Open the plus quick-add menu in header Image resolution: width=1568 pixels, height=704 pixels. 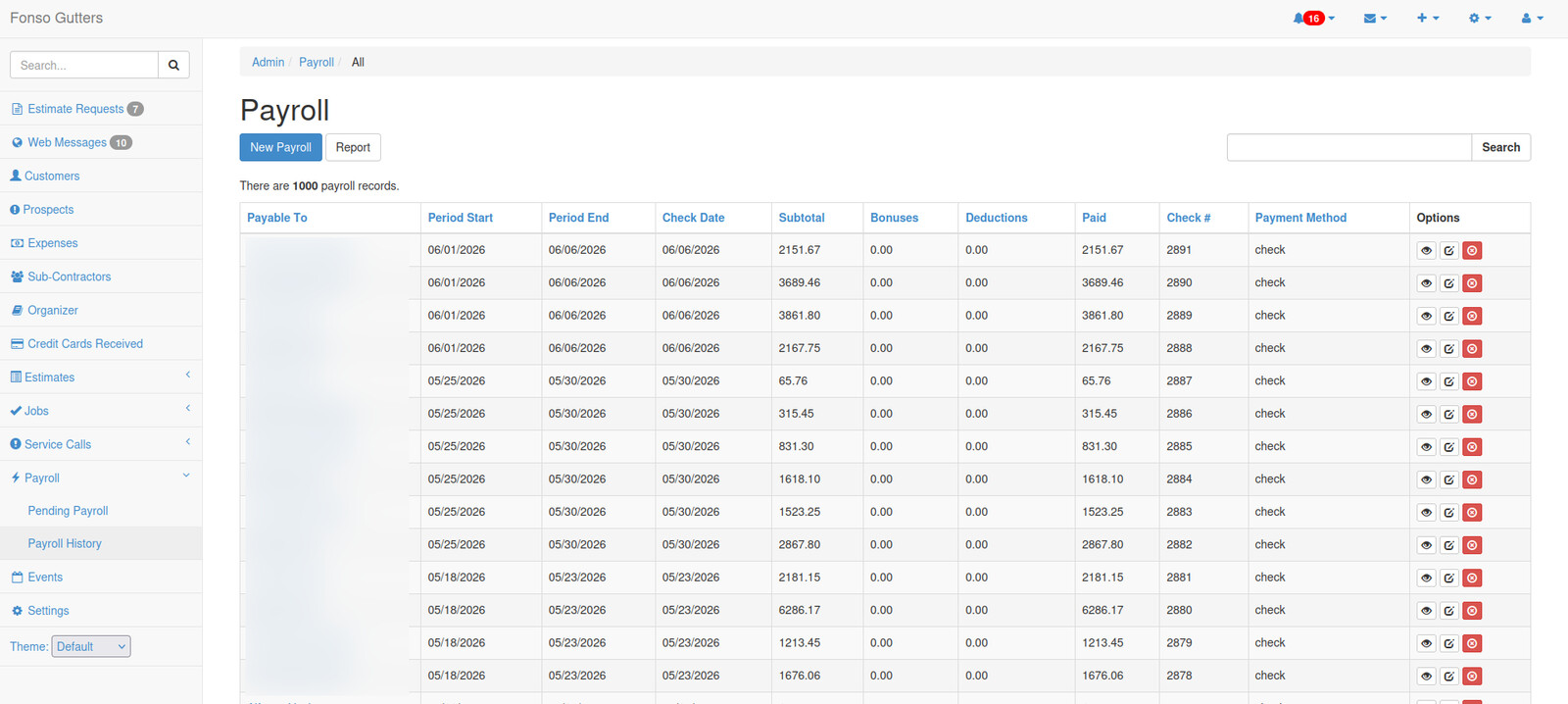pyautogui.click(x=1428, y=19)
